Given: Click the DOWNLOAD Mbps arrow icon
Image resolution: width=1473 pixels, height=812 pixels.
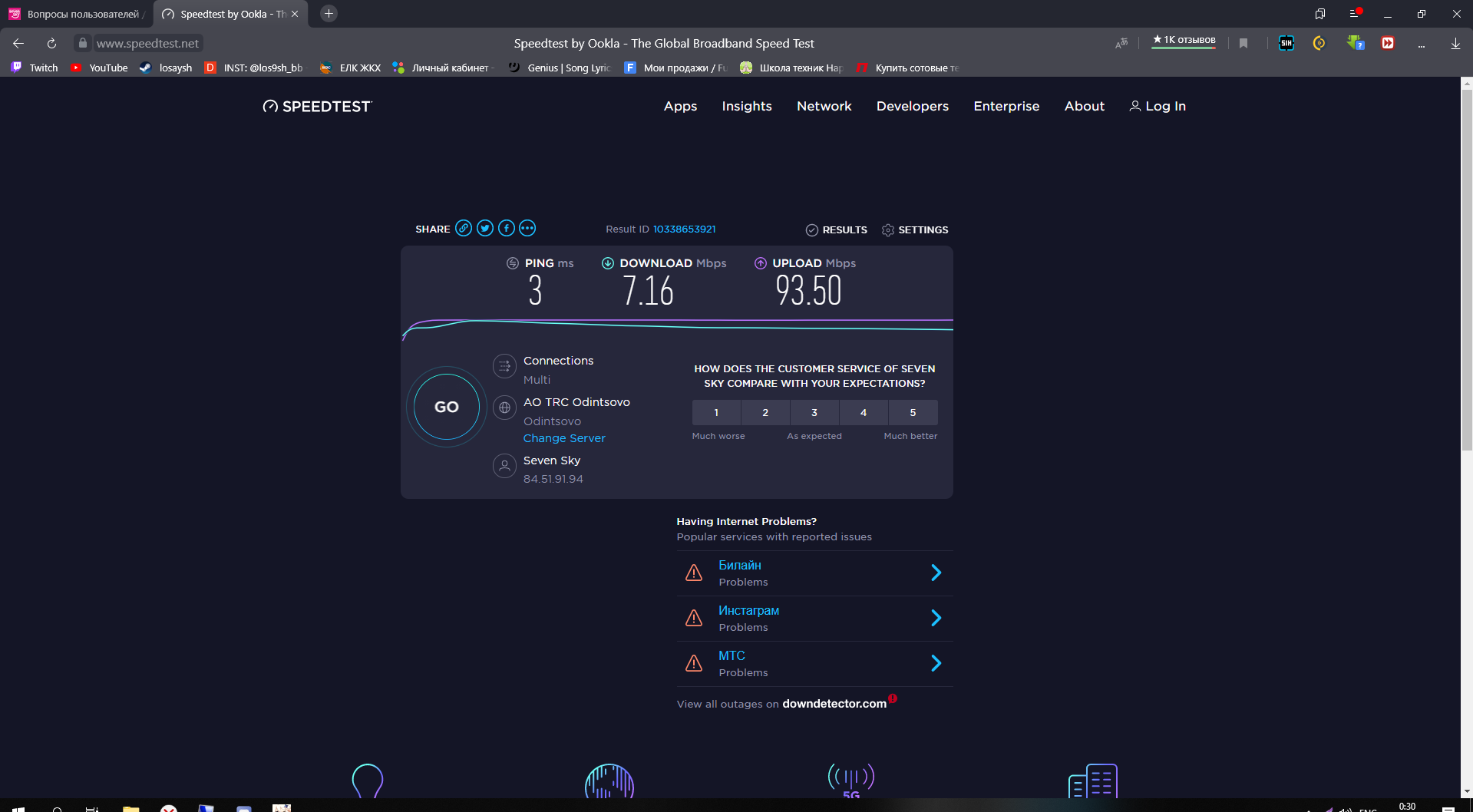Looking at the screenshot, I should [608, 263].
